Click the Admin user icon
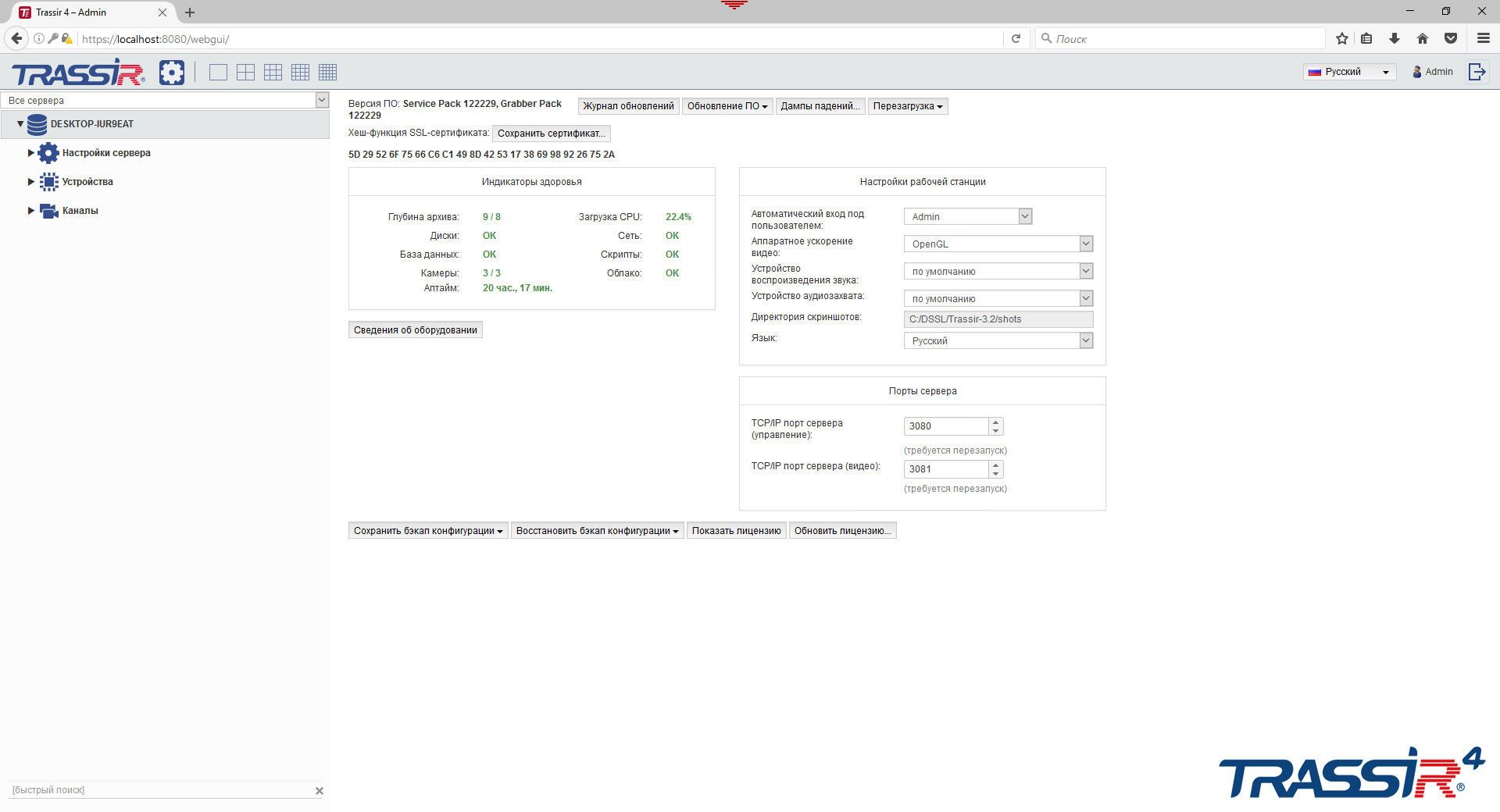The image size is (1500, 812). point(1417,71)
